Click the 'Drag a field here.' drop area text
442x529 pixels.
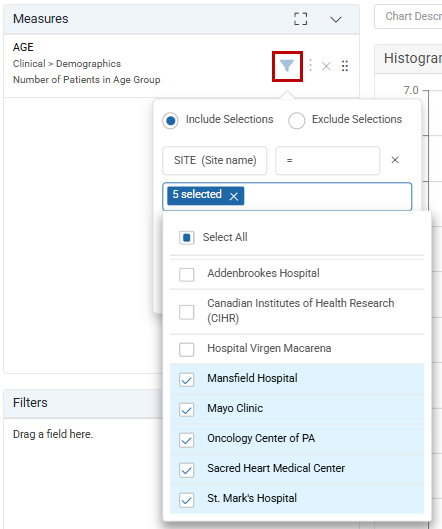53,434
